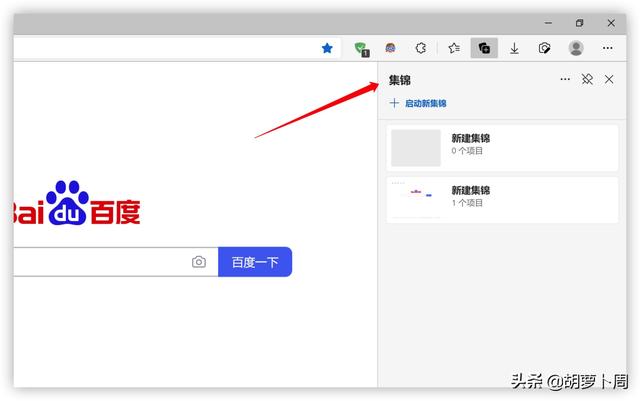Click 启动新集锦 to start new collection
This screenshot has width=640, height=401.
pyautogui.click(x=426, y=103)
